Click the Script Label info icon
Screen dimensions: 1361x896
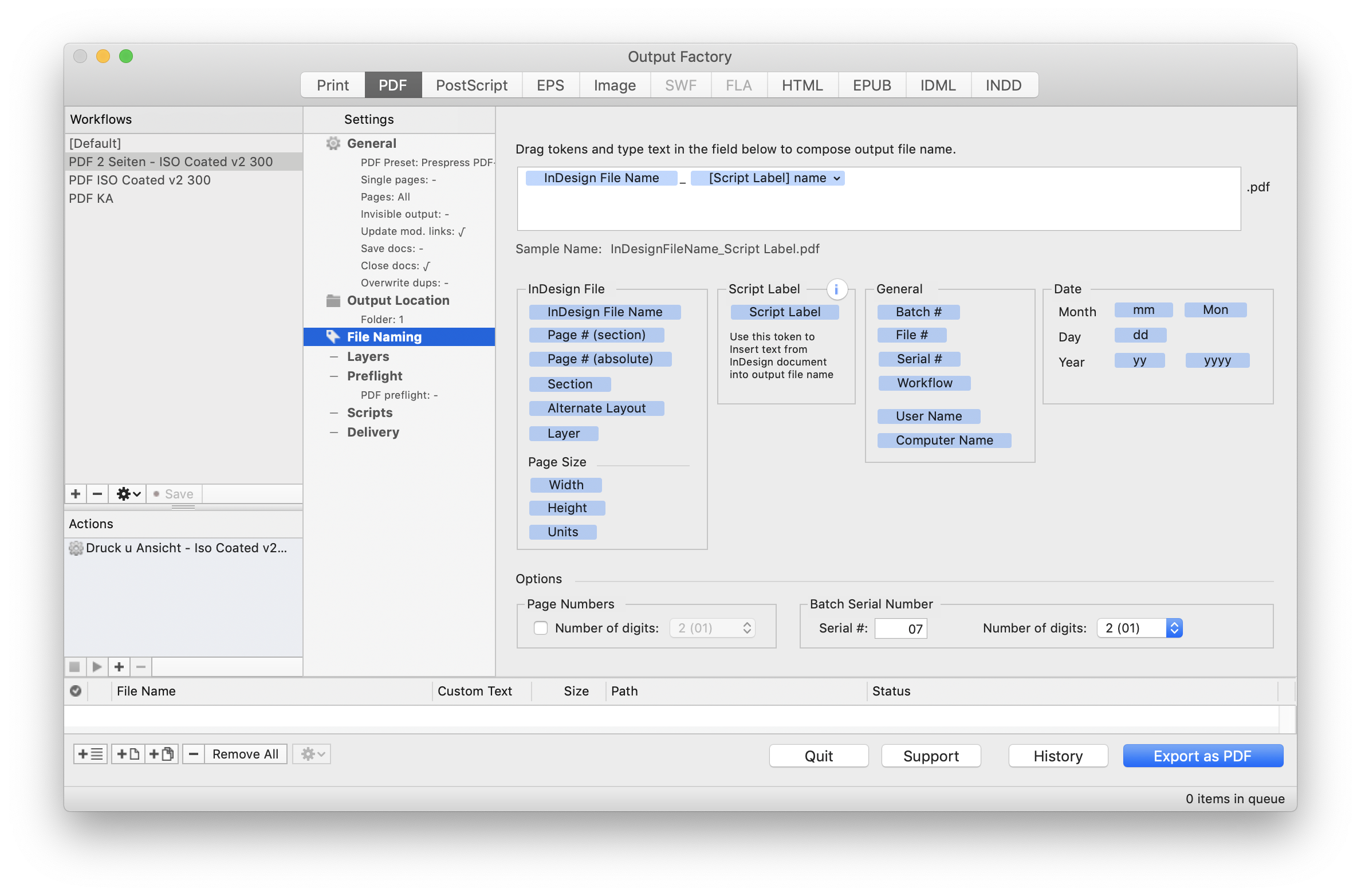pos(836,289)
